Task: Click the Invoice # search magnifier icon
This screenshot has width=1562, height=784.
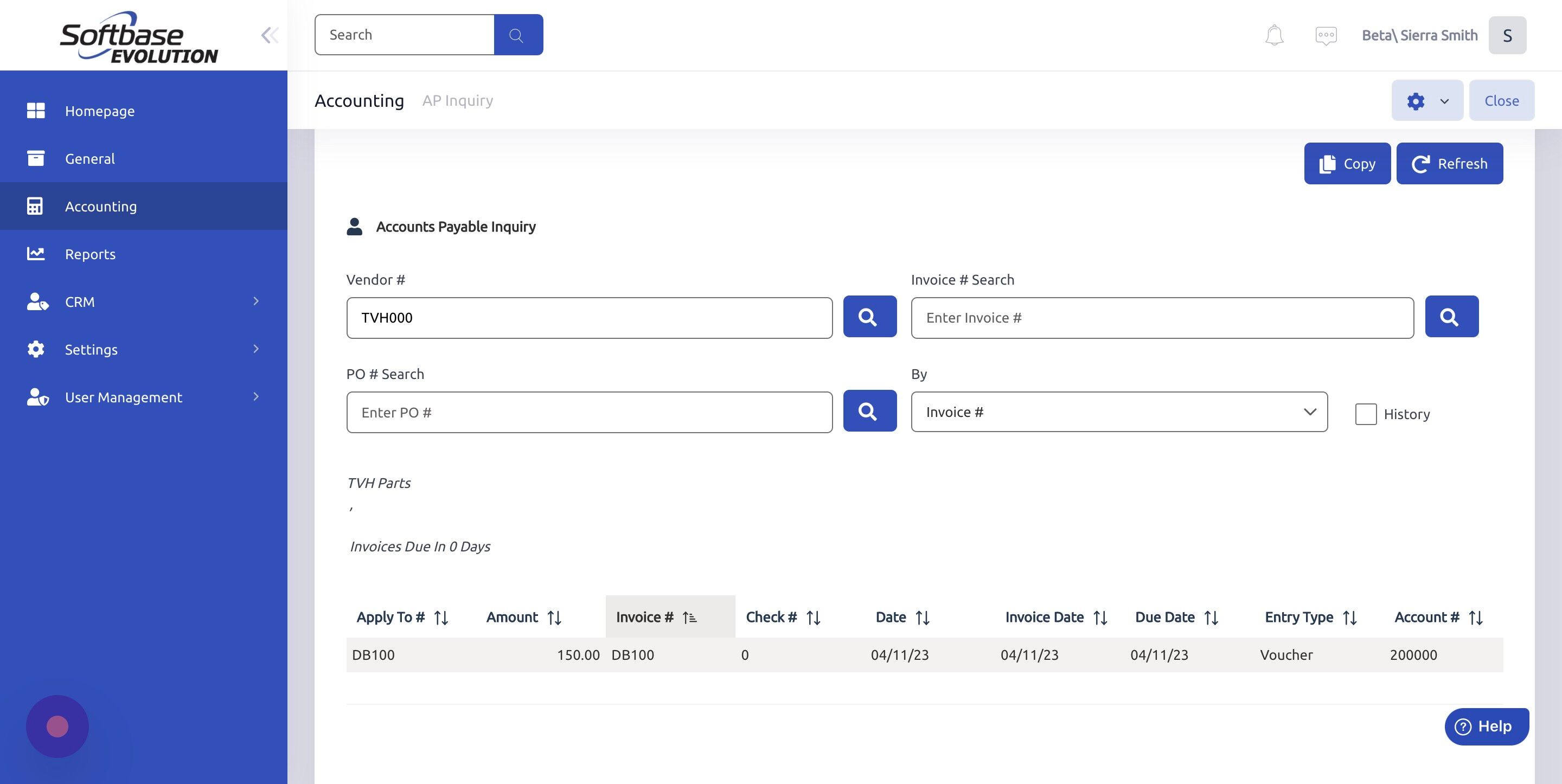Action: [x=1450, y=316]
